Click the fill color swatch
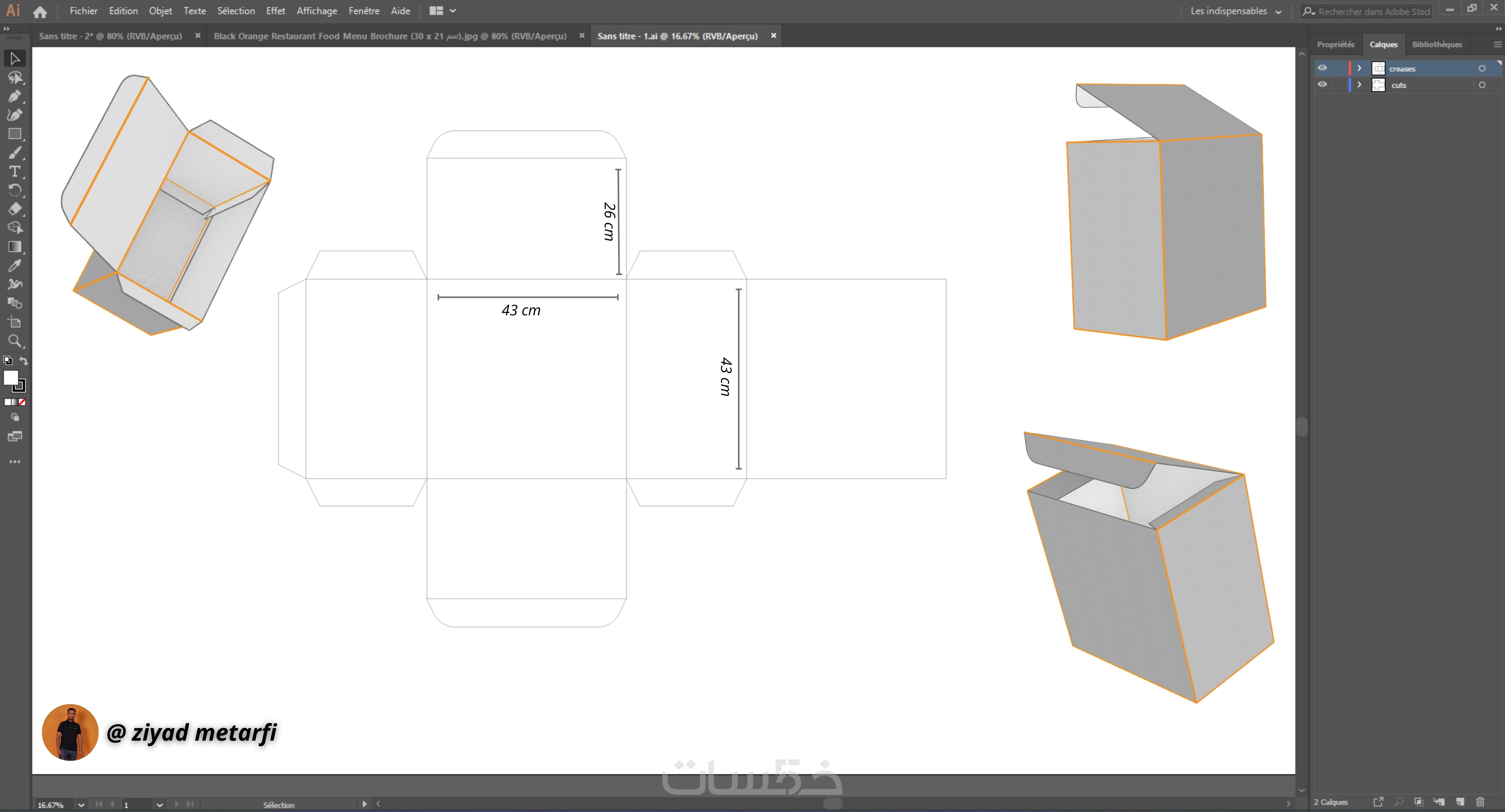 (11, 378)
